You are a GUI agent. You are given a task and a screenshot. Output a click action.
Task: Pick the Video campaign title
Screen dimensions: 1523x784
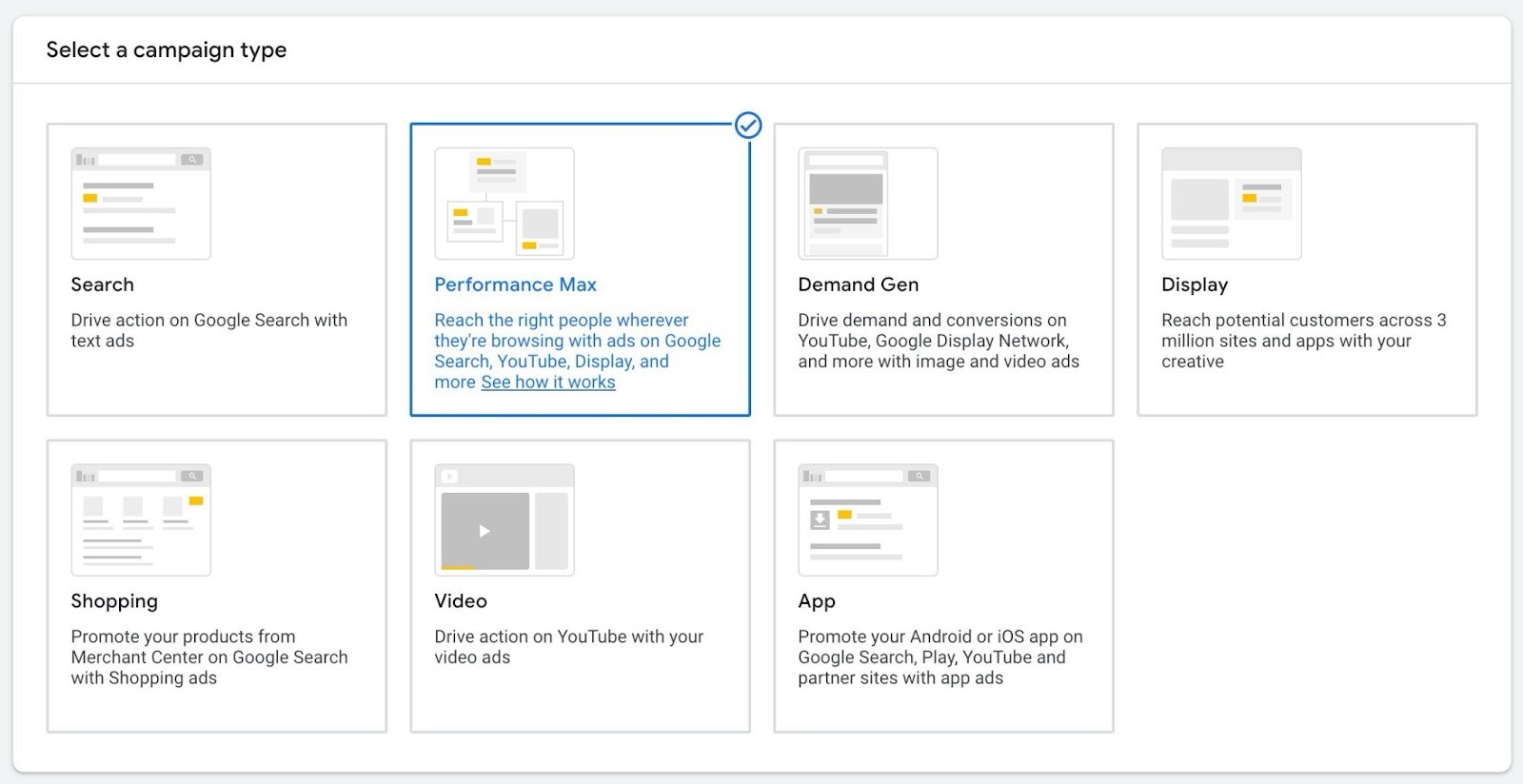point(461,601)
